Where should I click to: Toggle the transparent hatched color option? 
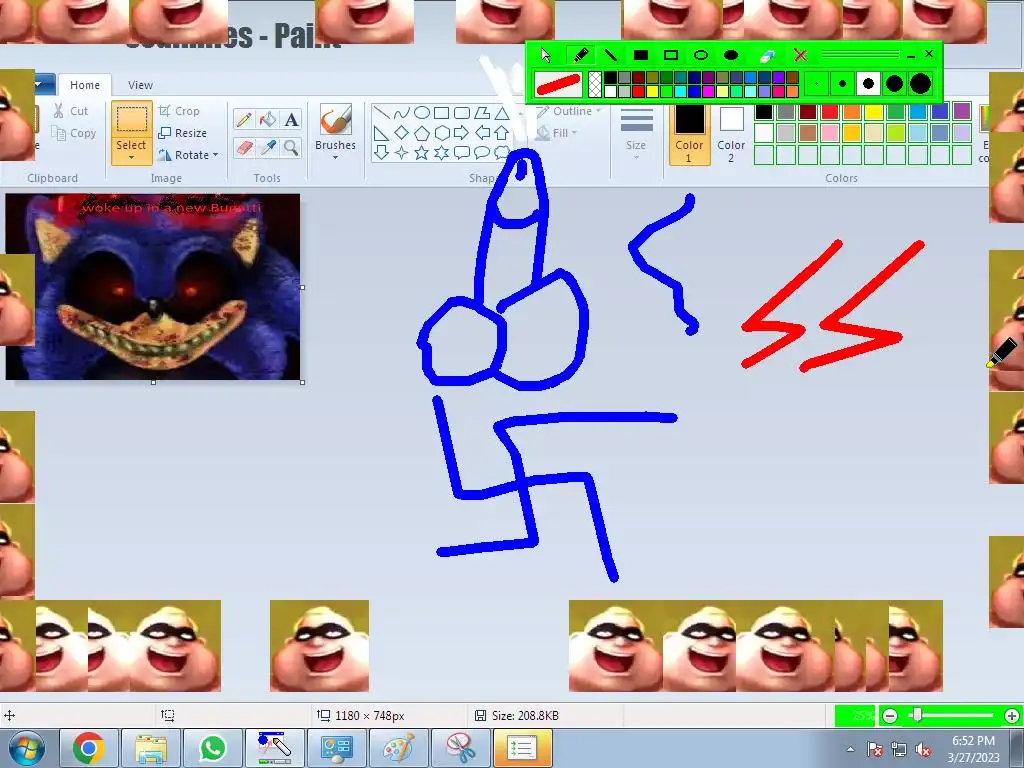tap(595, 84)
